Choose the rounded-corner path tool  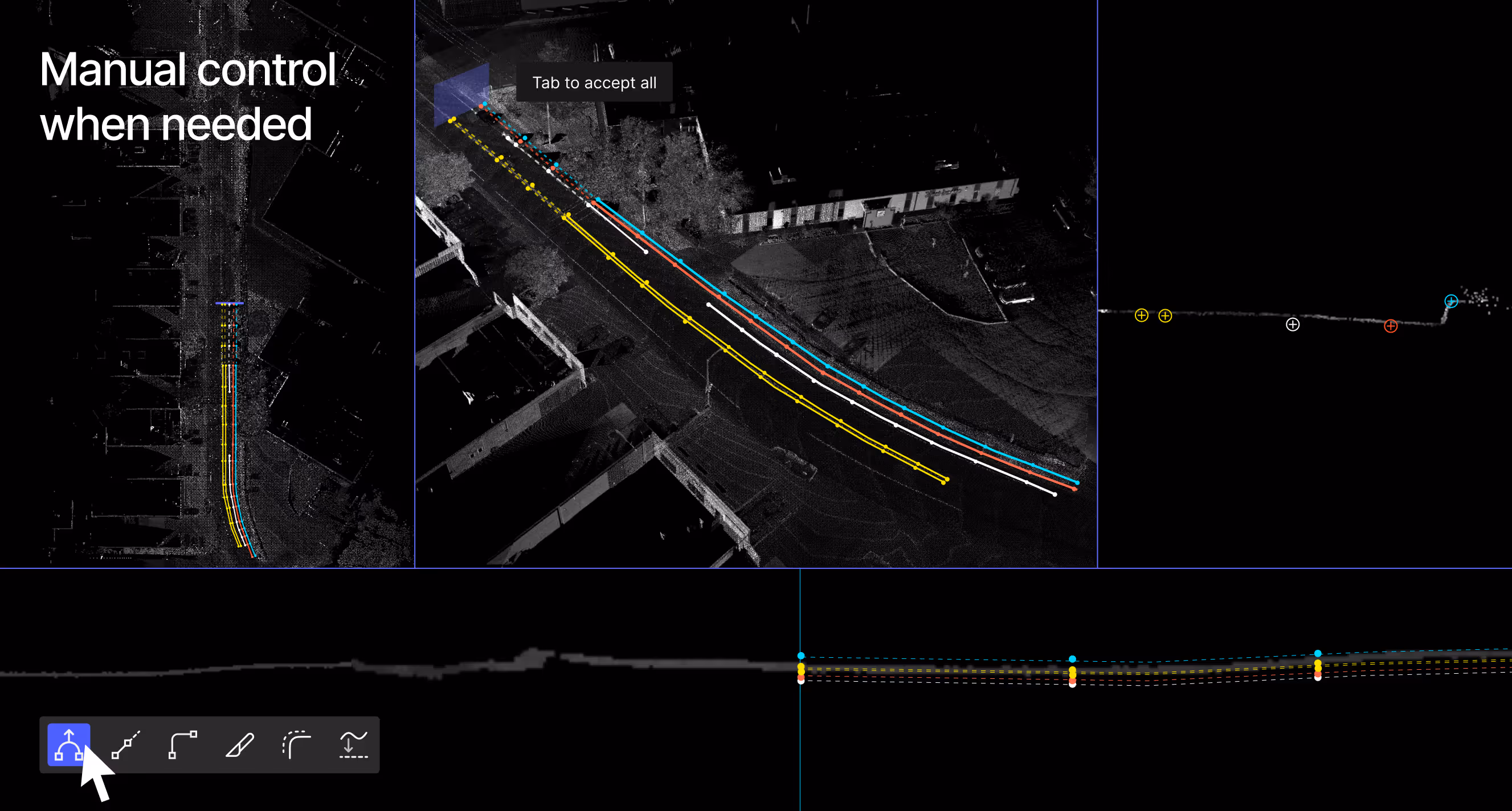coord(182,745)
